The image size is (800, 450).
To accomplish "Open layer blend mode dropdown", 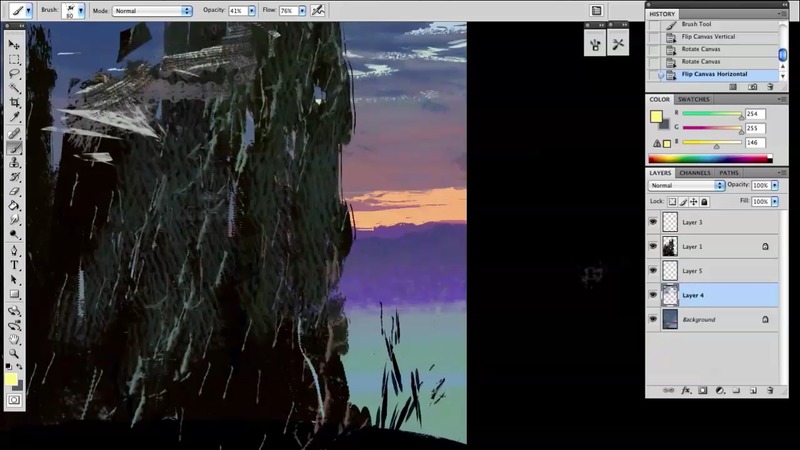I will pyautogui.click(x=687, y=185).
